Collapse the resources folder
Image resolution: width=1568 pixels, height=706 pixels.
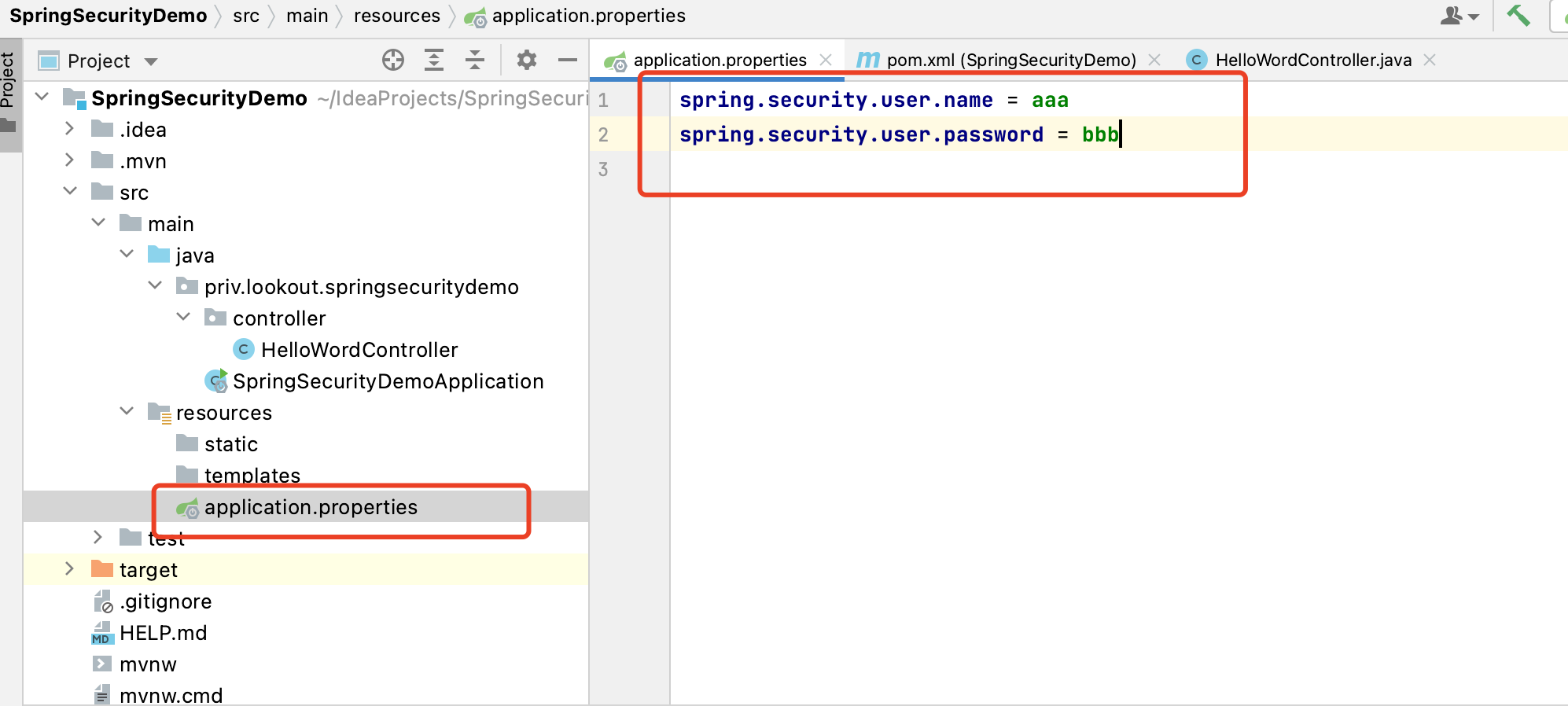(x=127, y=411)
